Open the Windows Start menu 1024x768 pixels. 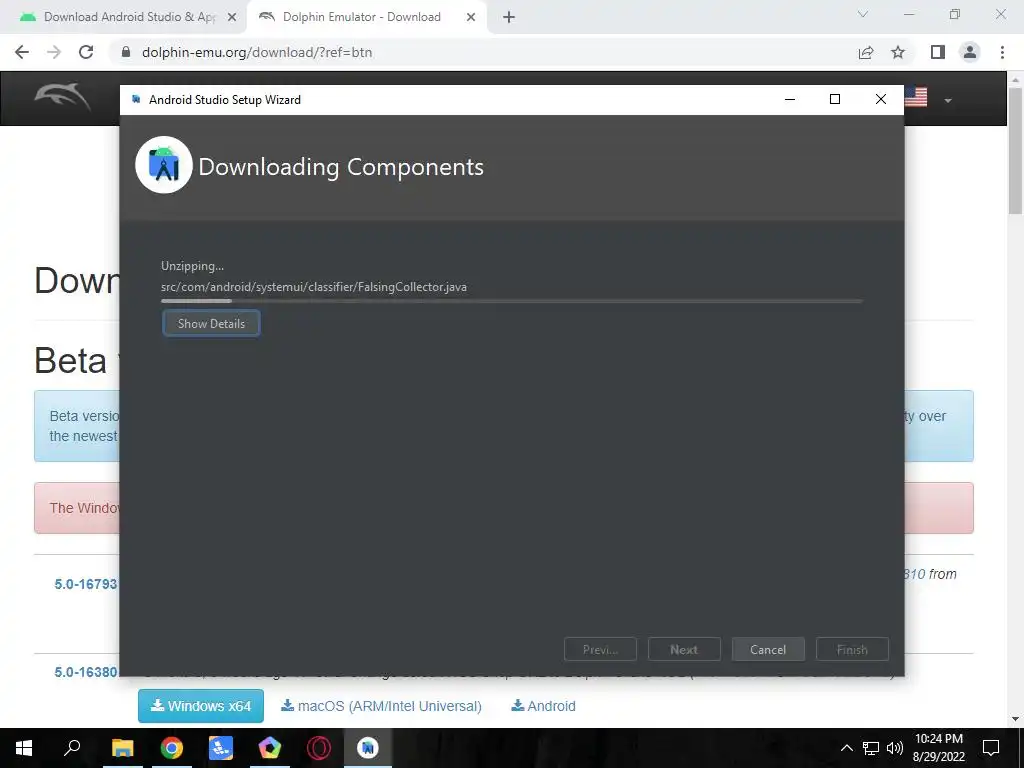pos(24,748)
